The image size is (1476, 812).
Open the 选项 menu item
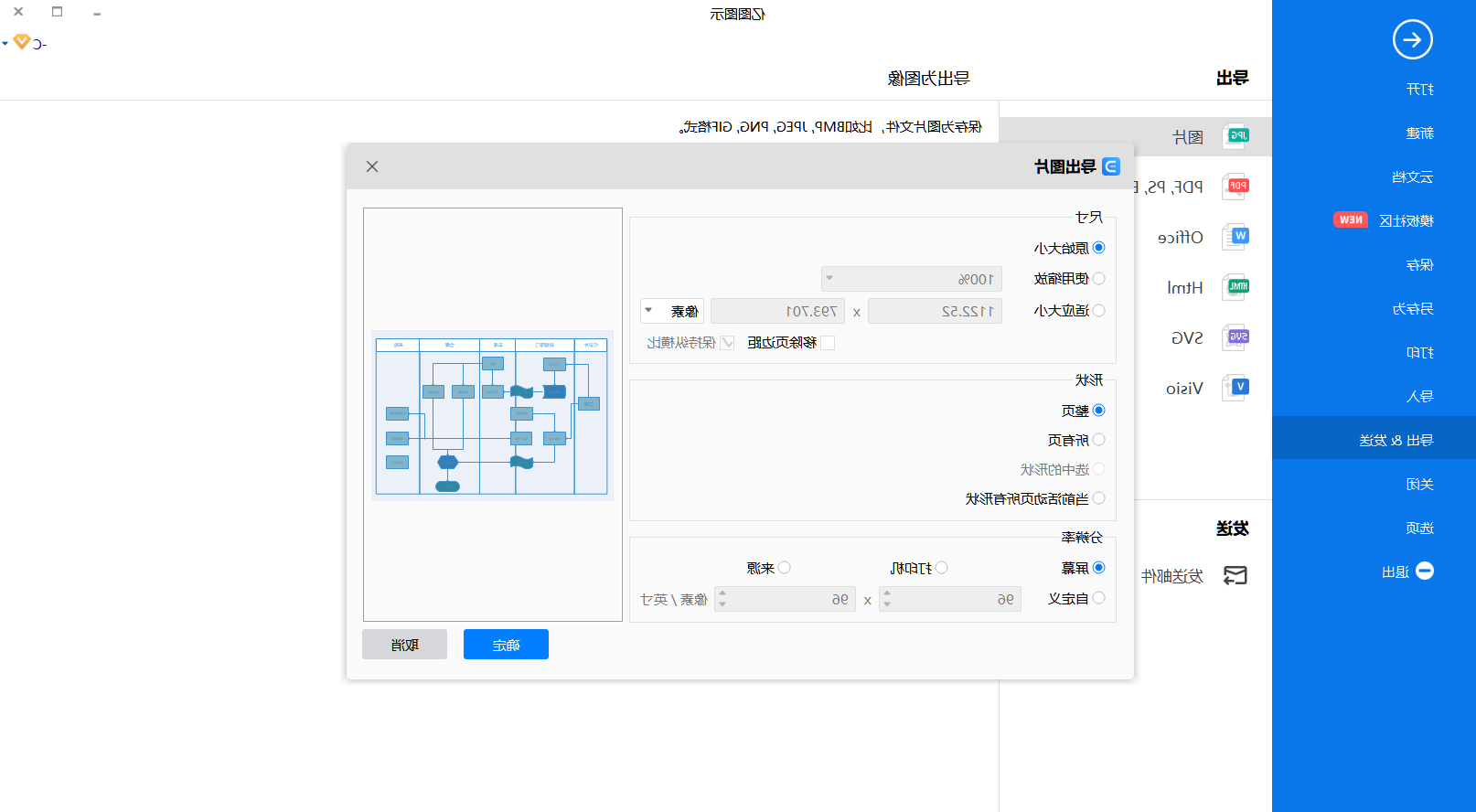(1419, 528)
